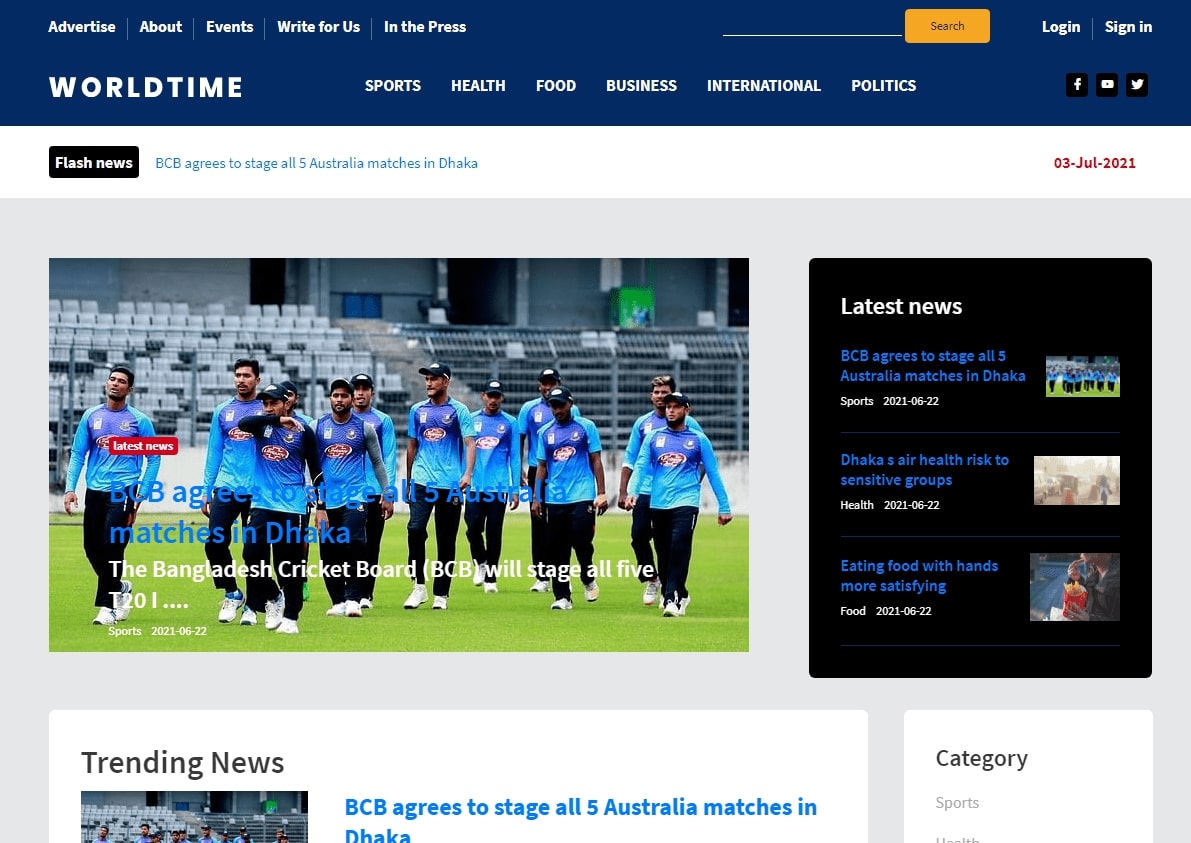
Task: Click inside the search input field
Action: [812, 28]
